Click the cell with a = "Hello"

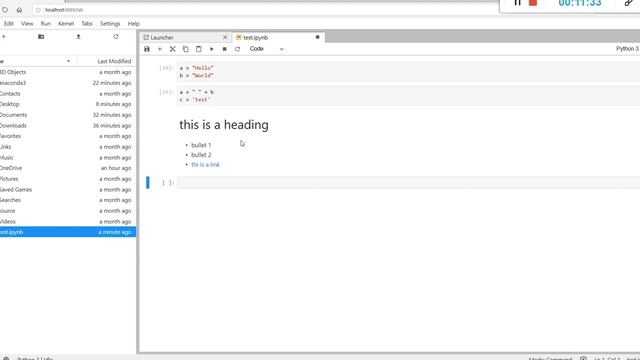[x=408, y=72]
